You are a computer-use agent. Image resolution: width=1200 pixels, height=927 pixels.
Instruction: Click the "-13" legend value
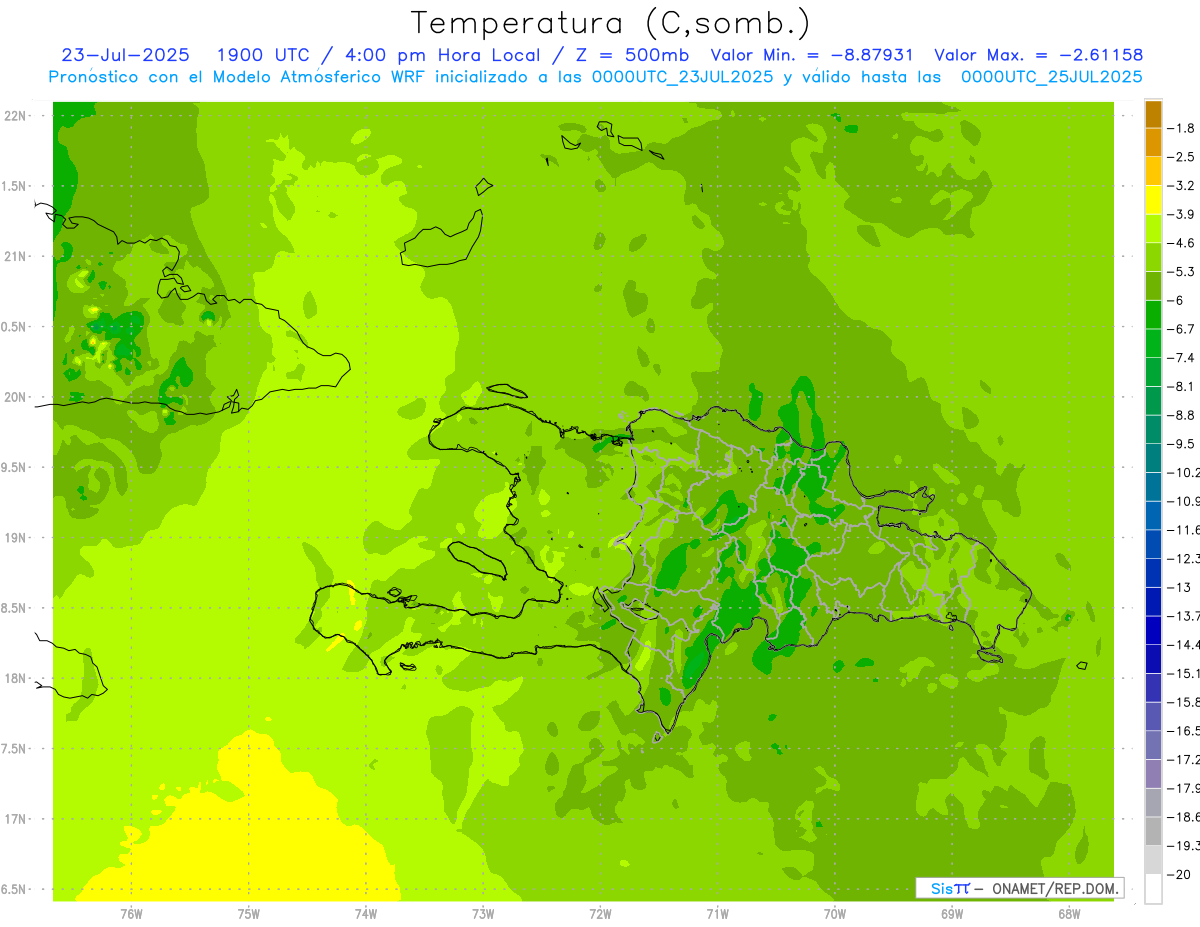1181,587
